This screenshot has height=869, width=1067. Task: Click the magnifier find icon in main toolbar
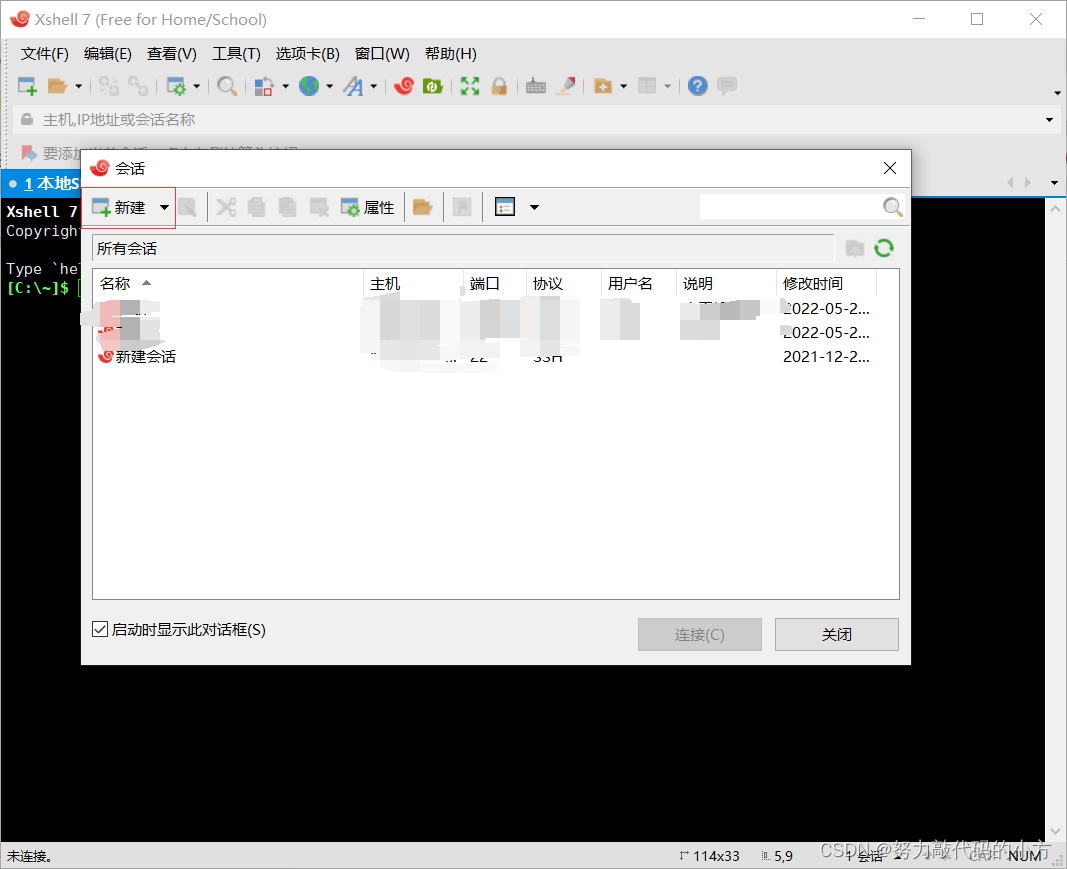click(227, 86)
